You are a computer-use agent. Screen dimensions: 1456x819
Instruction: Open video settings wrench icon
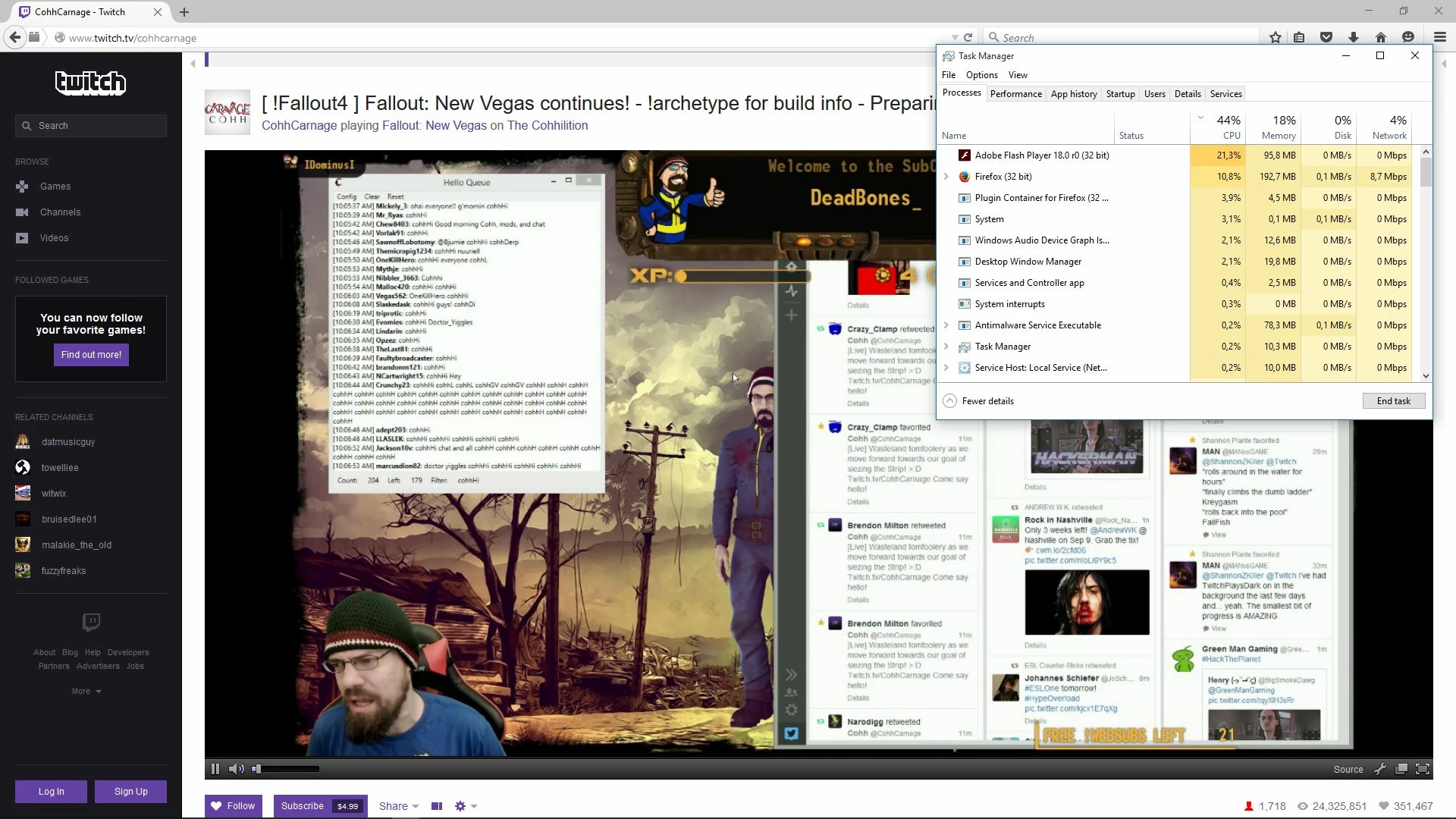click(1380, 769)
